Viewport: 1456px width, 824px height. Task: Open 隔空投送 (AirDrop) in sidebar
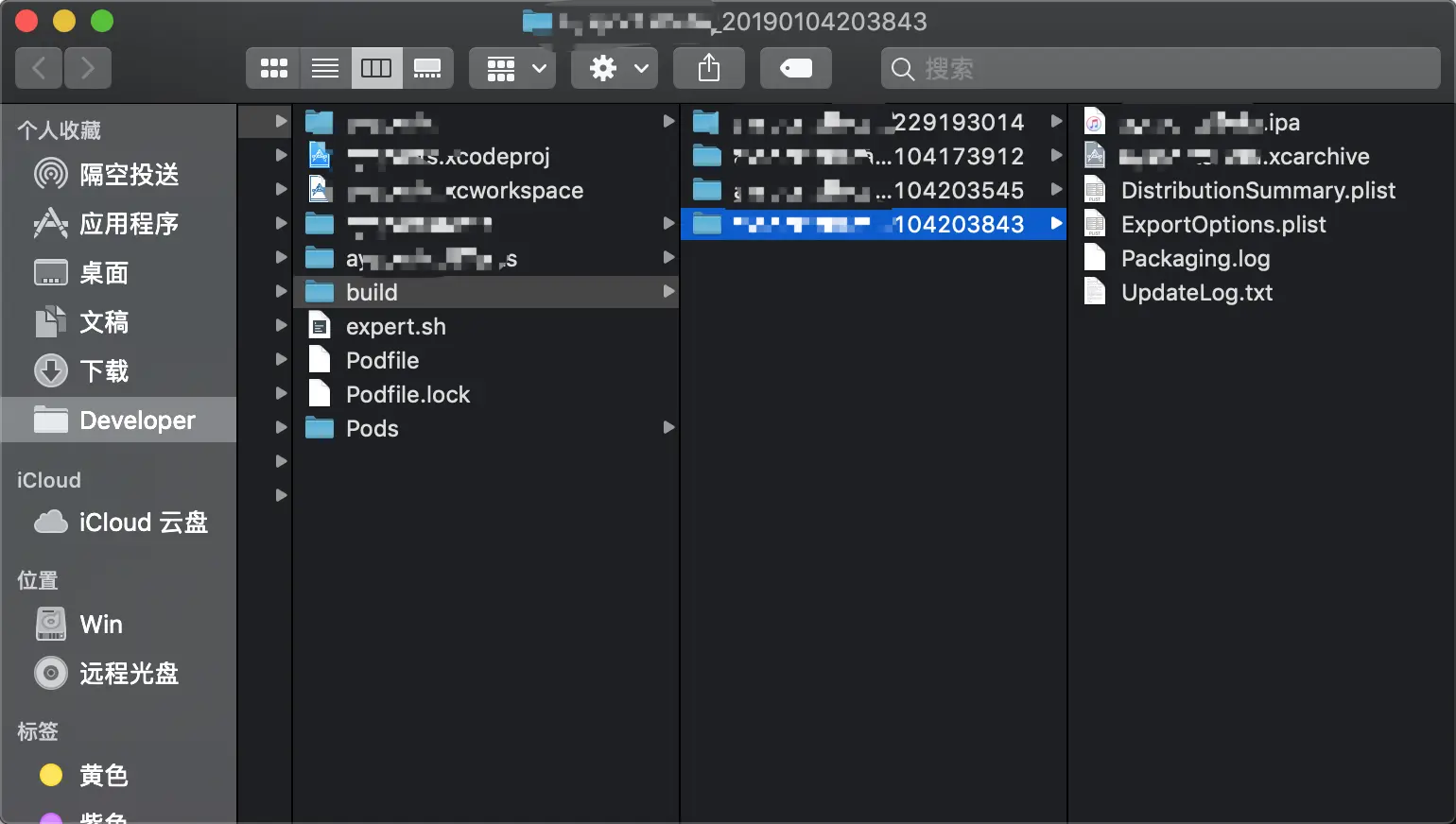[x=119, y=175]
